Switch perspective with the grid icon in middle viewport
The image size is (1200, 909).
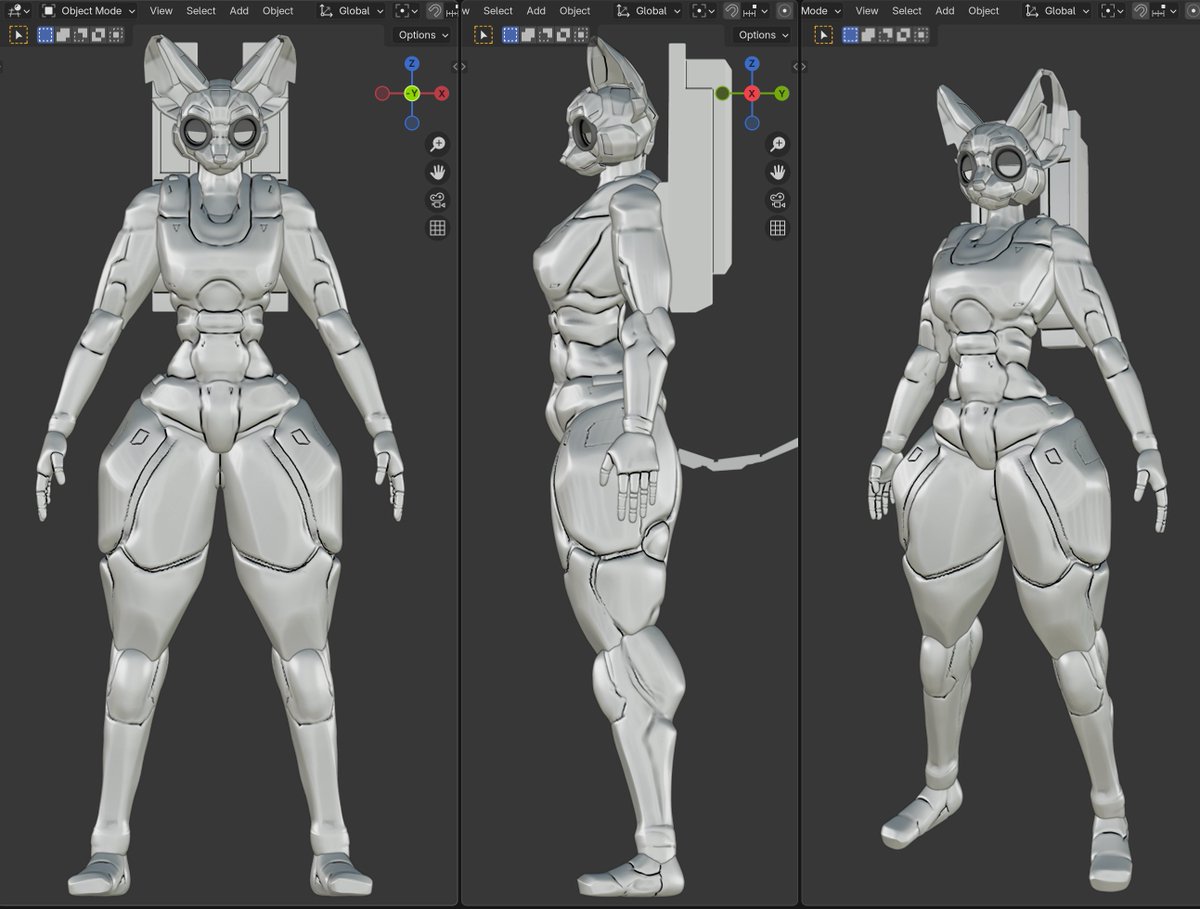tap(778, 227)
